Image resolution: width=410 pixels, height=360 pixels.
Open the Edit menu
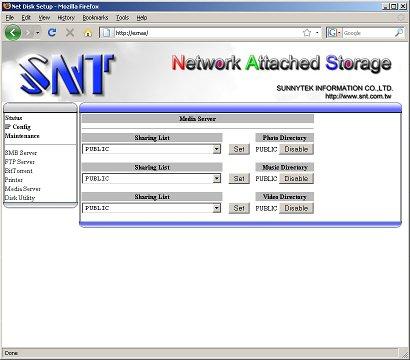click(x=26, y=18)
